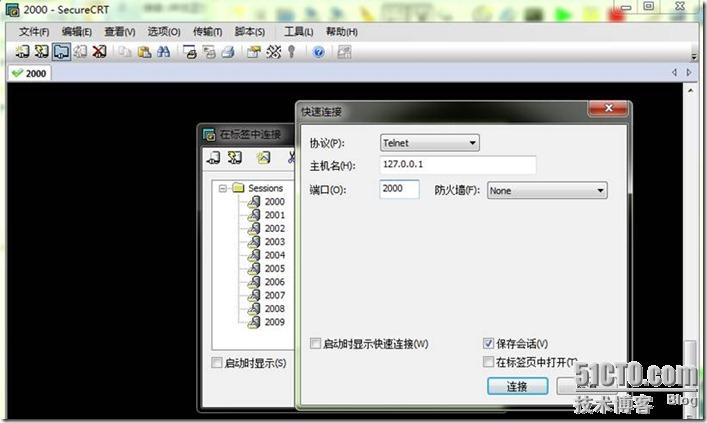707x423 pixels.
Task: Click the Copy toolbar icon
Action: coord(125,52)
